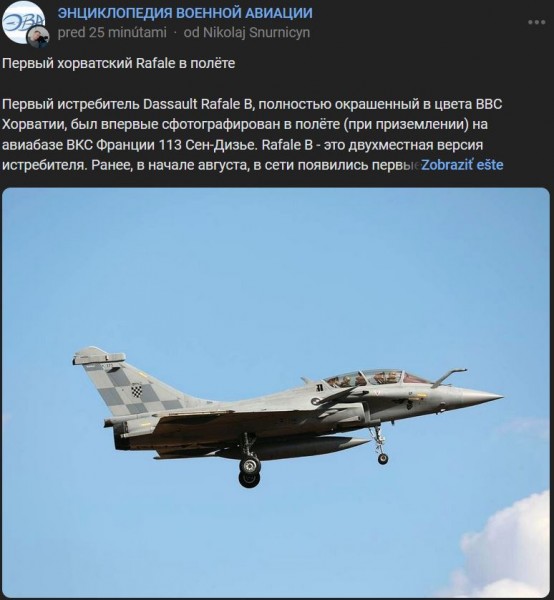Image resolution: width=554 pixels, height=600 pixels.
Task: Click the main landing gear wheels in photo
Action: [249, 473]
